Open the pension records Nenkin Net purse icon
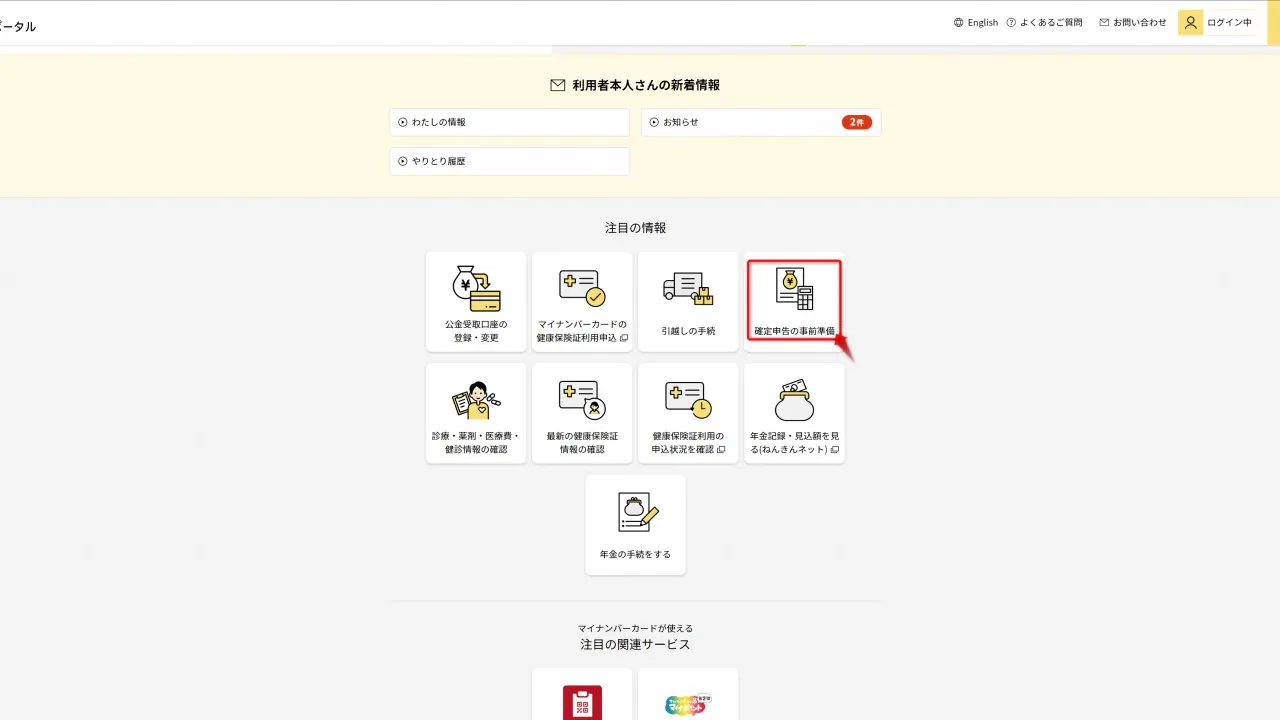Screen dimensions: 1280x720 click(x=794, y=401)
